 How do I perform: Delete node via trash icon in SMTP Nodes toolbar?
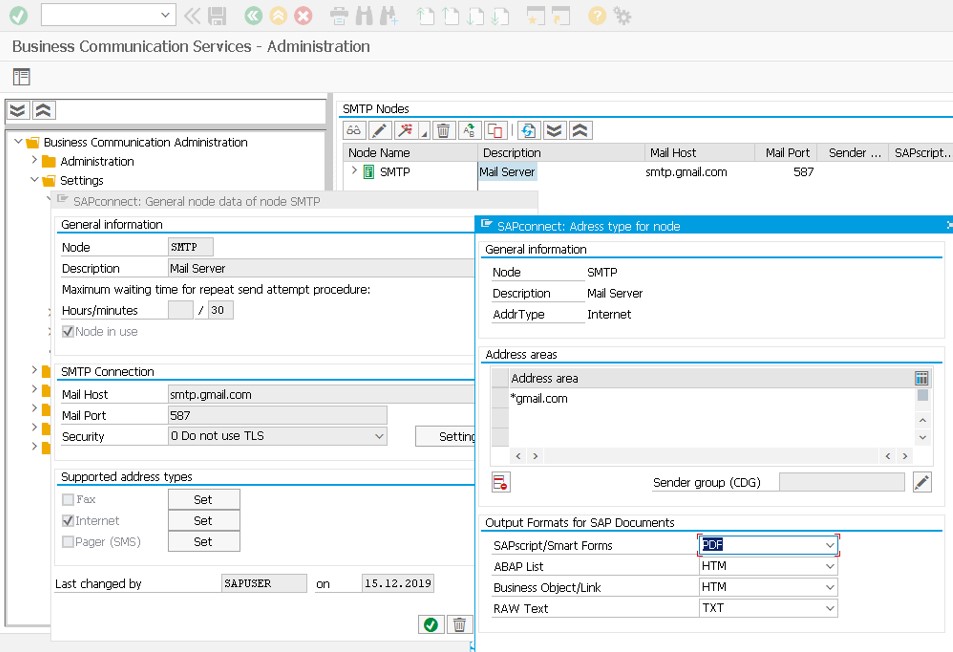coord(444,131)
